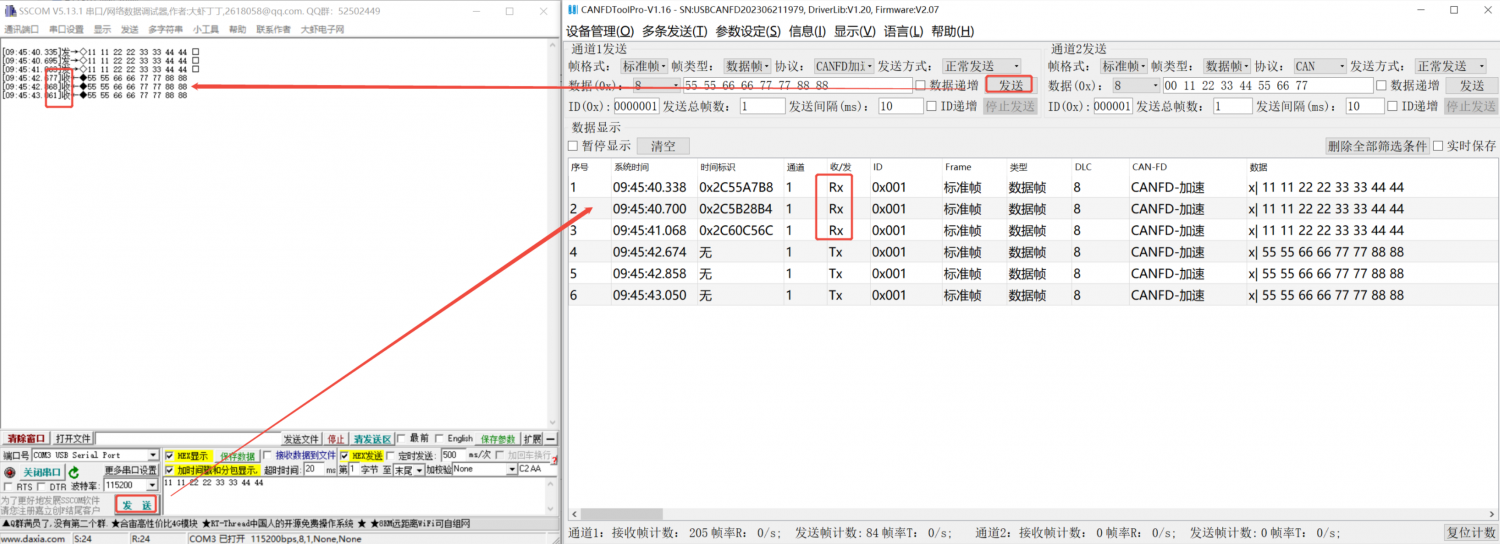The image size is (1500, 544).
Task: Open the 端口号 COM3 port dropdown
Action: click(x=152, y=456)
